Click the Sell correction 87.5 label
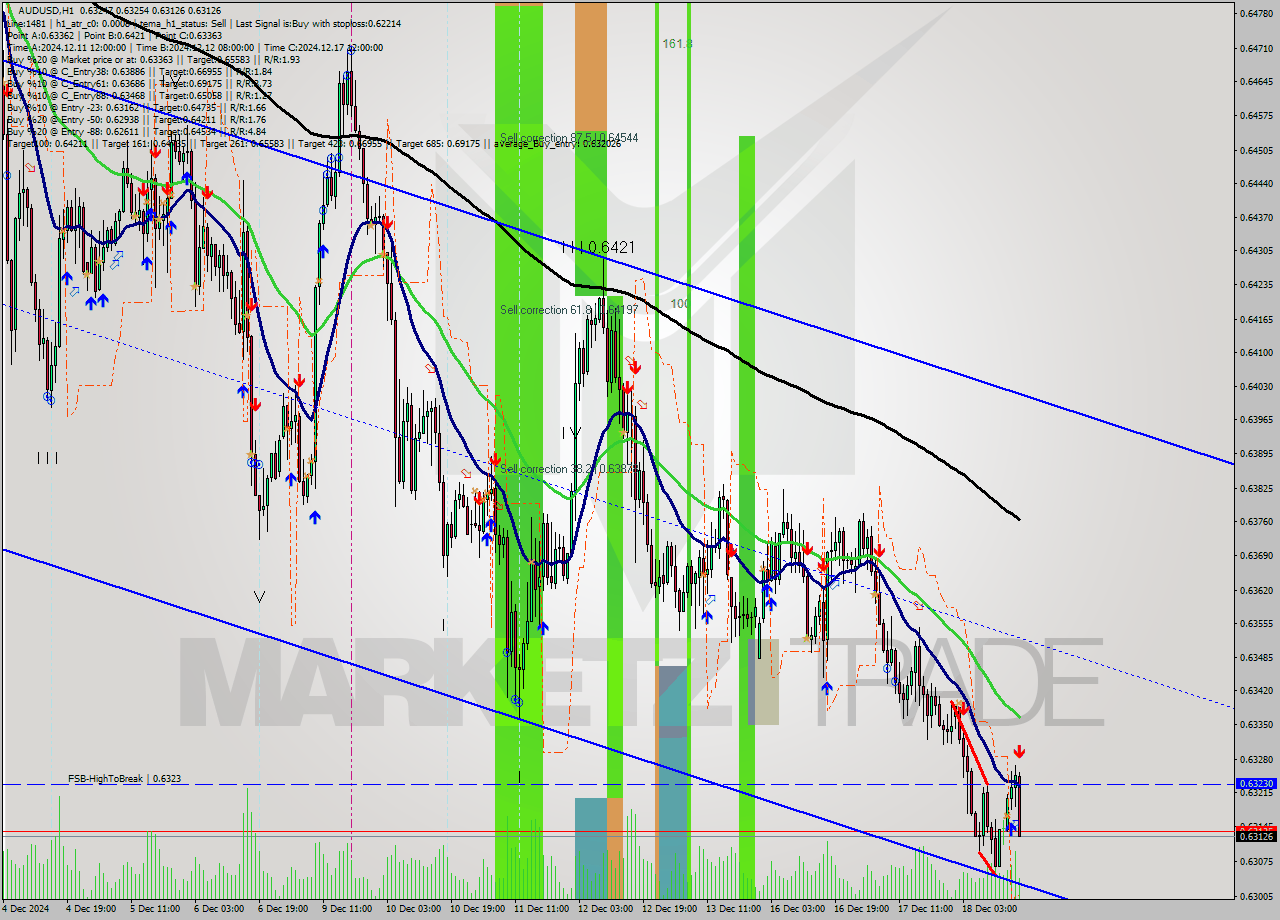This screenshot has width=1280, height=920. click(569, 138)
